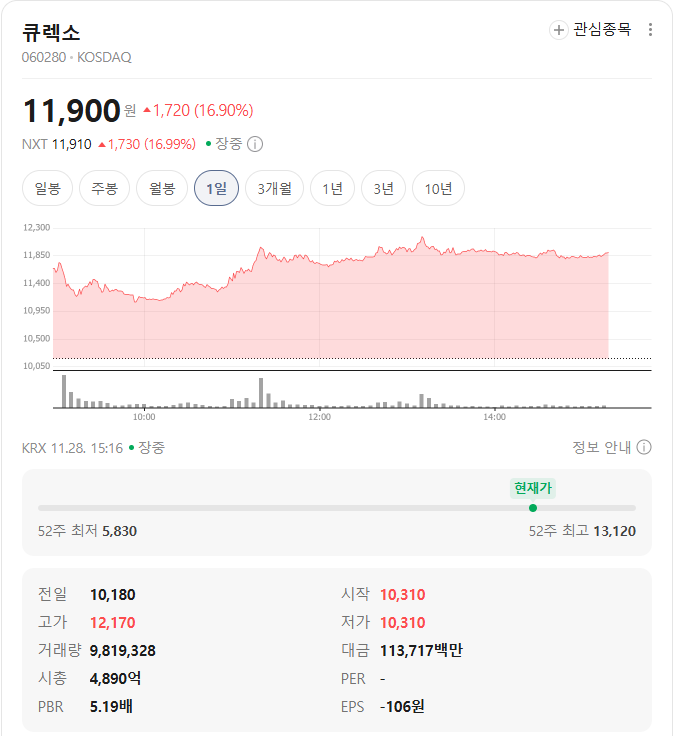This screenshot has width=674, height=736.
Task: Click the current price 11,900
Action: pyautogui.click(x=72, y=111)
